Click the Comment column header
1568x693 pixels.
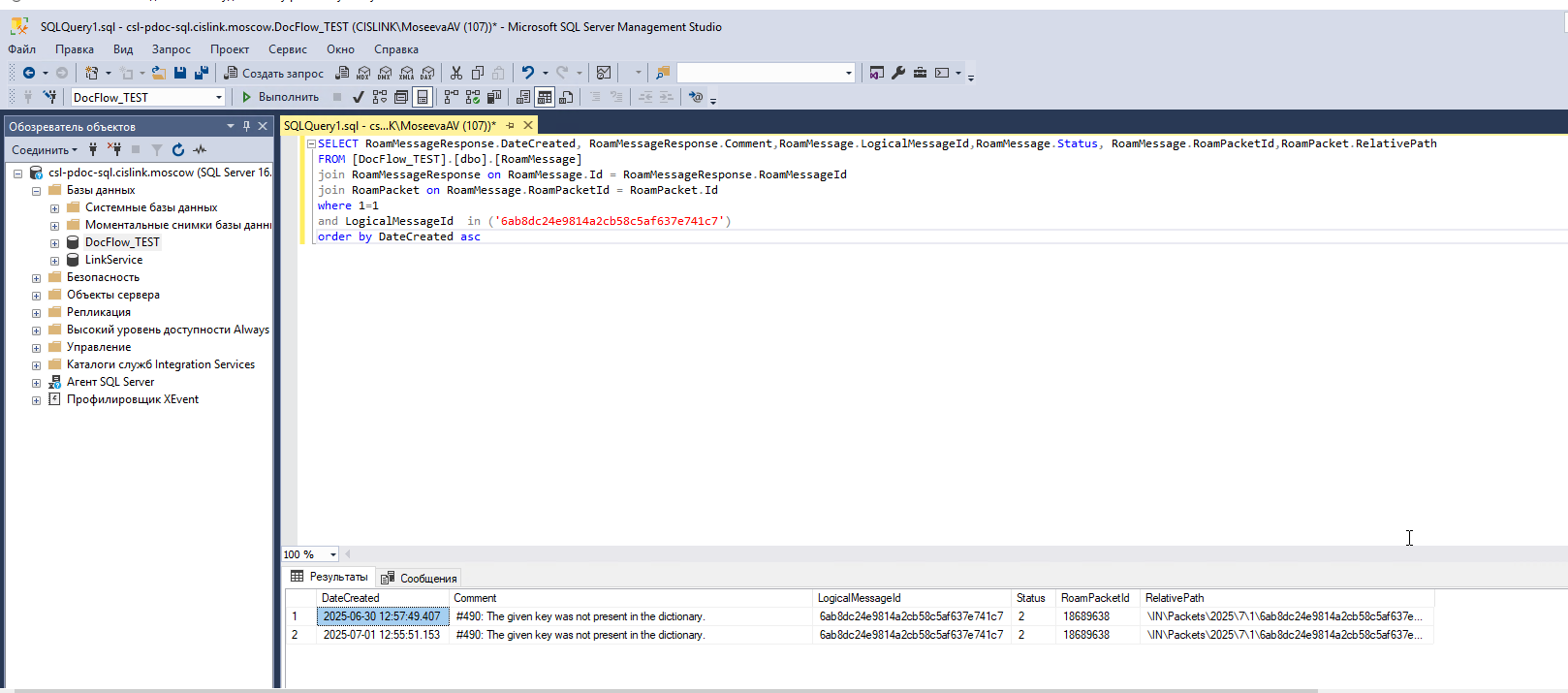[x=631, y=598]
